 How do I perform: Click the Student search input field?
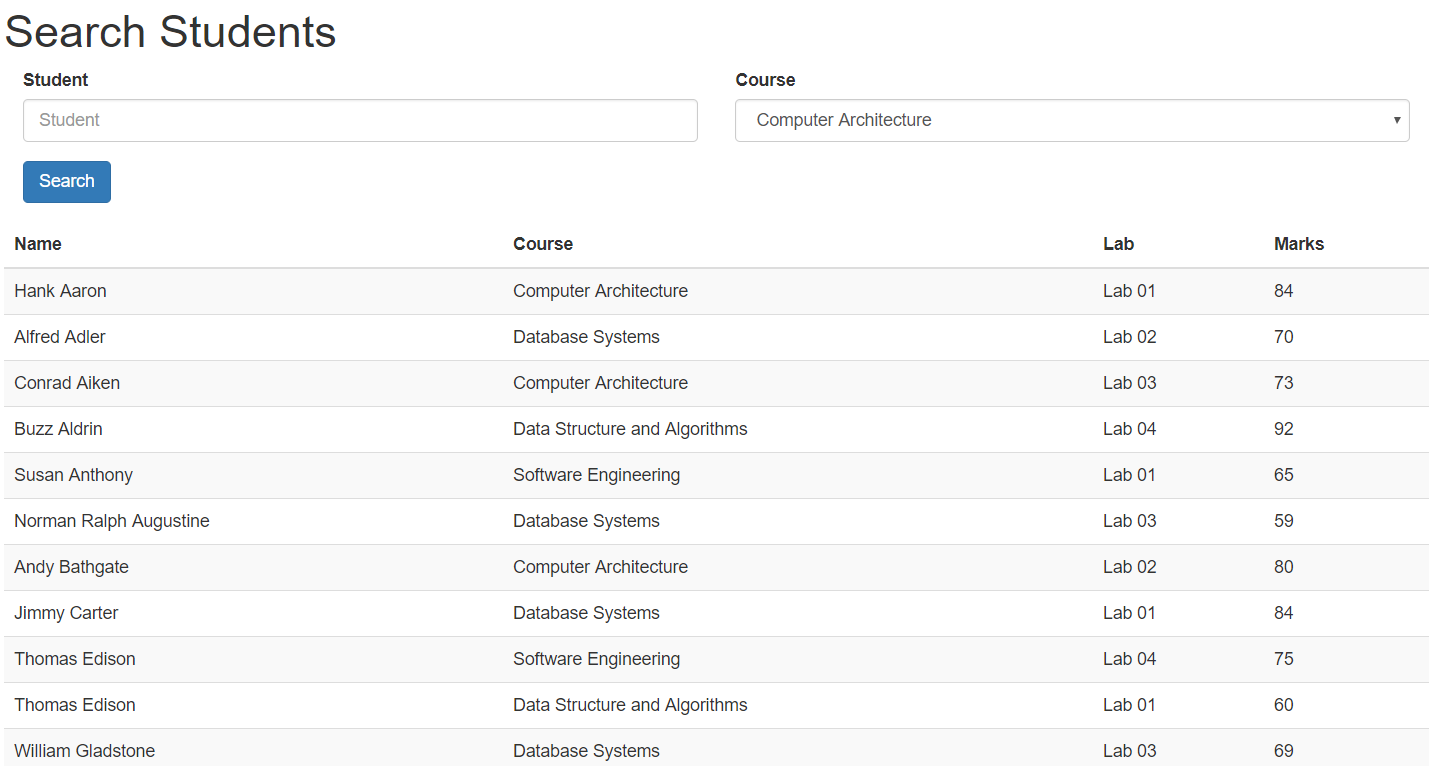(360, 120)
